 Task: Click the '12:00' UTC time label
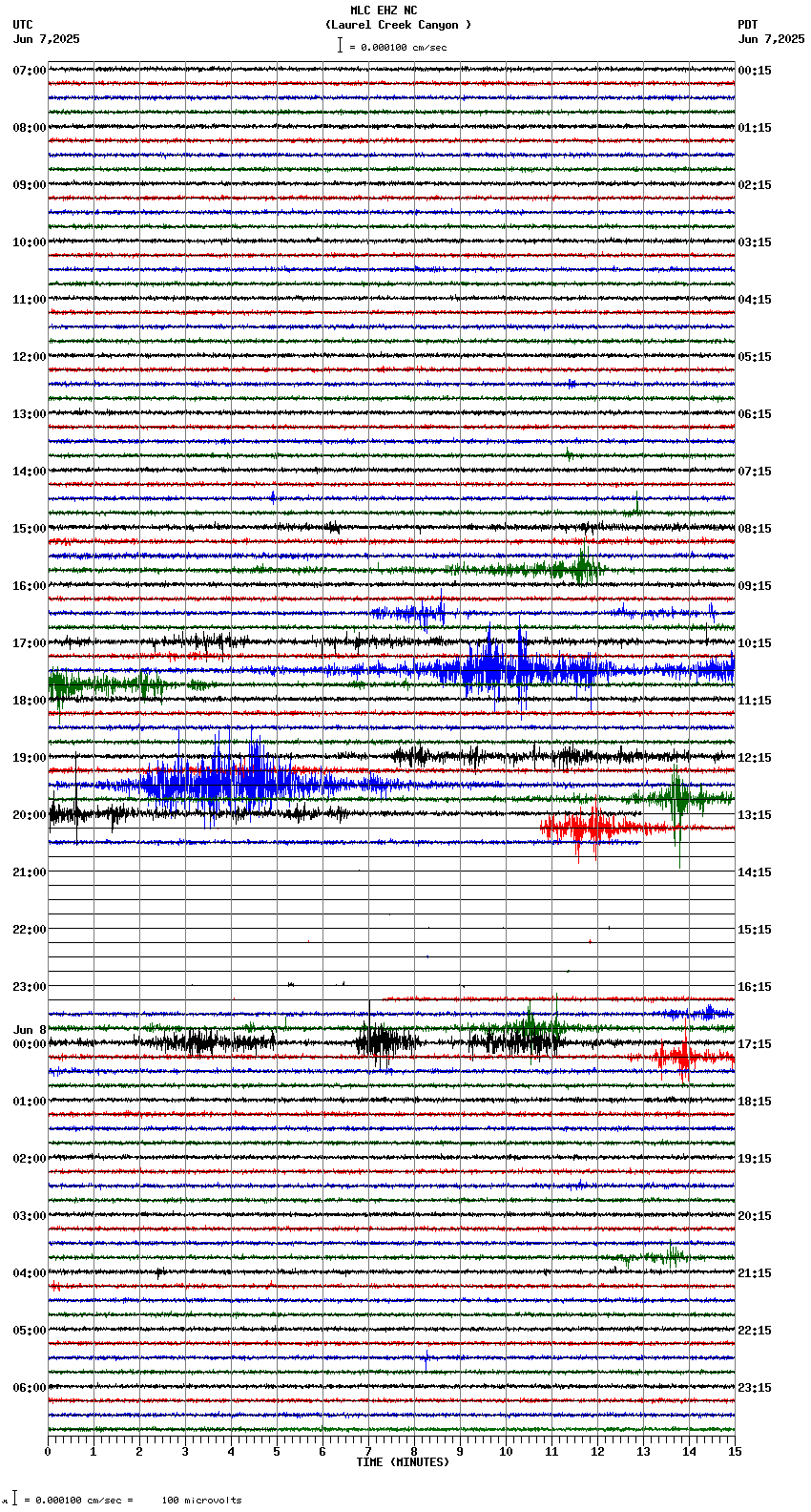[30, 357]
